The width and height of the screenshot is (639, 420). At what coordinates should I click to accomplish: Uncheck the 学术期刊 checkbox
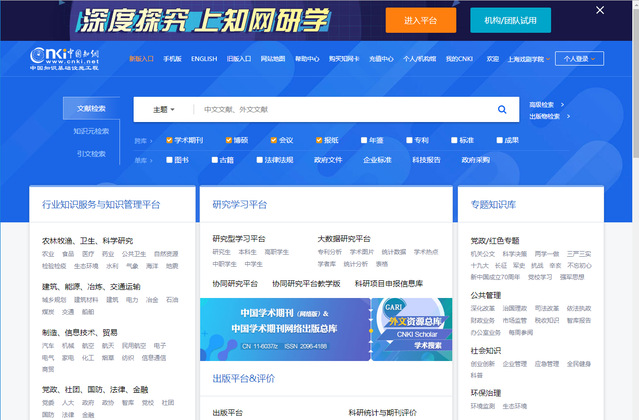pyautogui.click(x=169, y=140)
